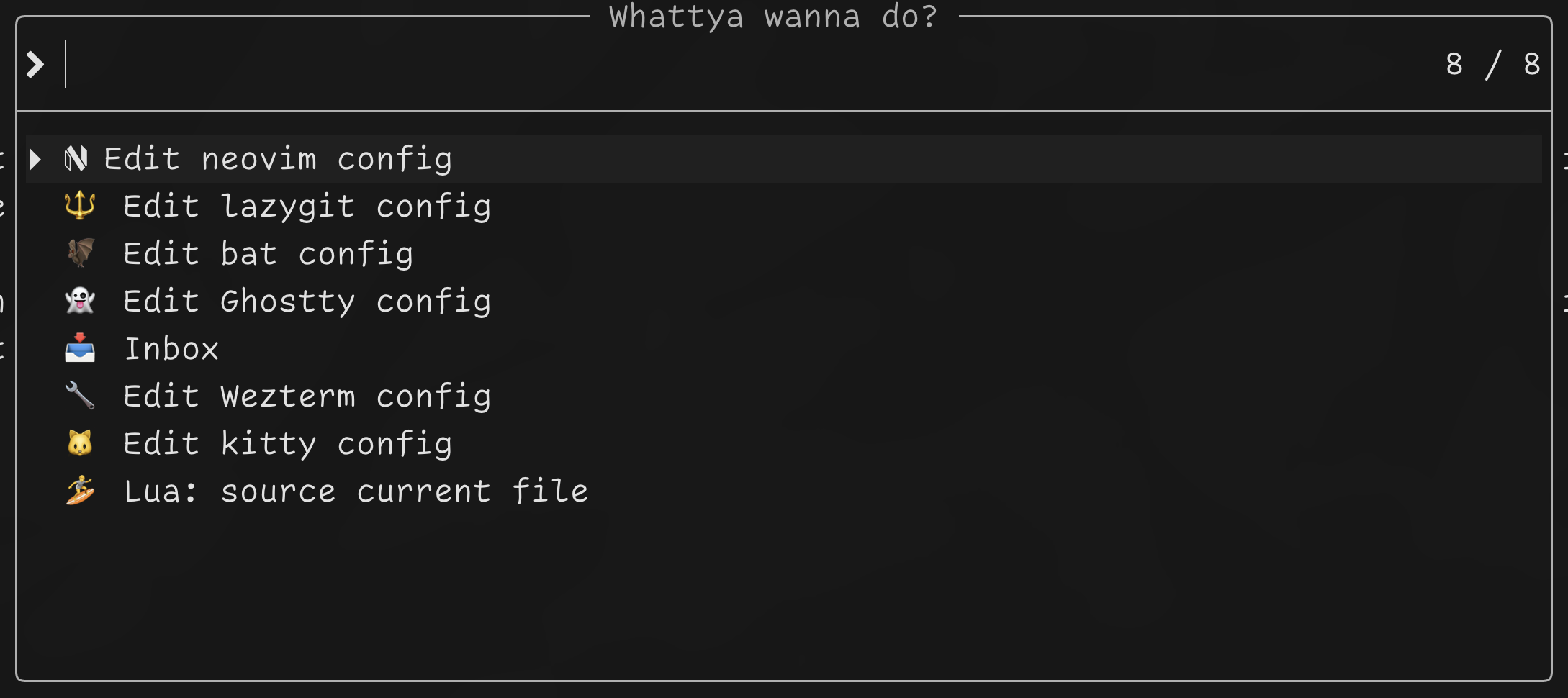Click the ghost icon for Ghostty config
This screenshot has height=698, width=1568.
point(80,300)
